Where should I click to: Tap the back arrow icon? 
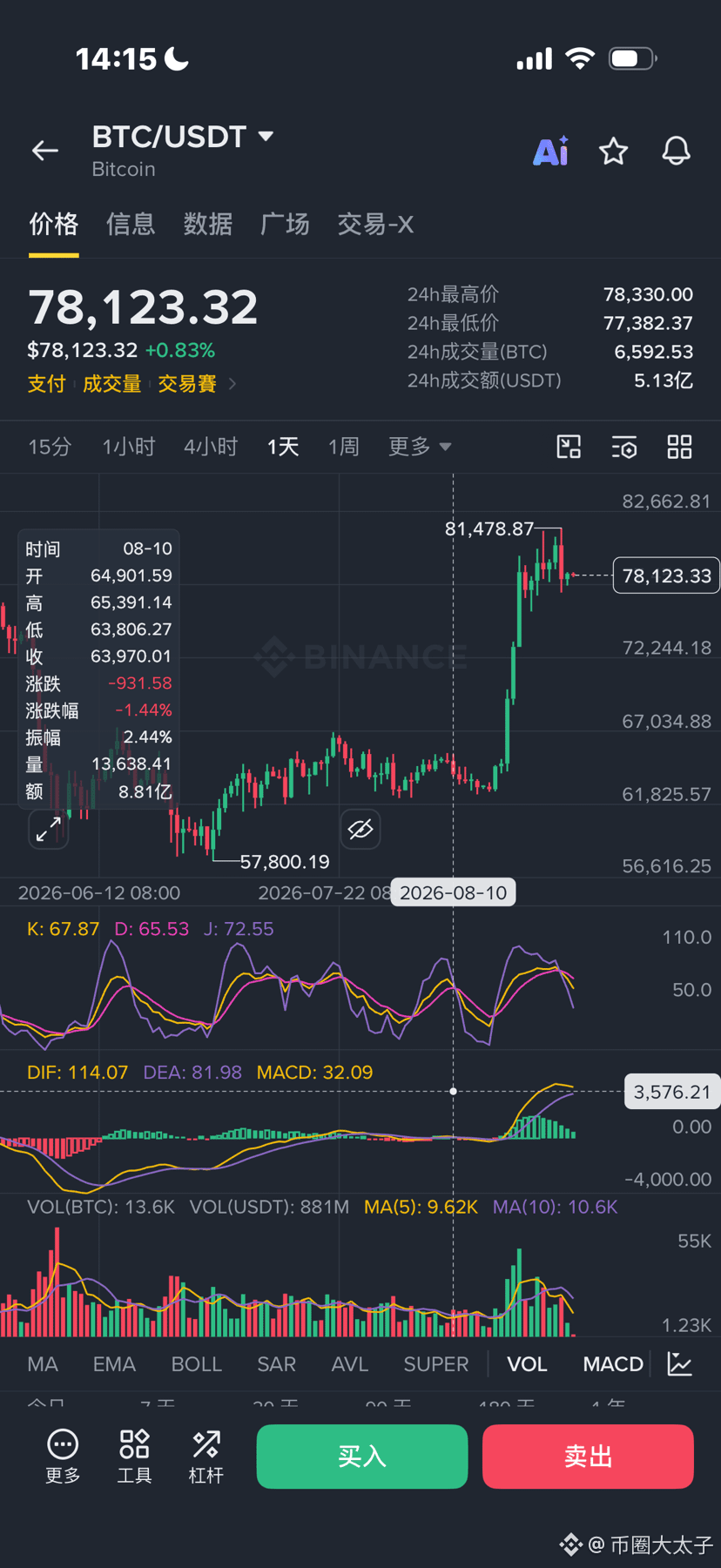point(45,151)
